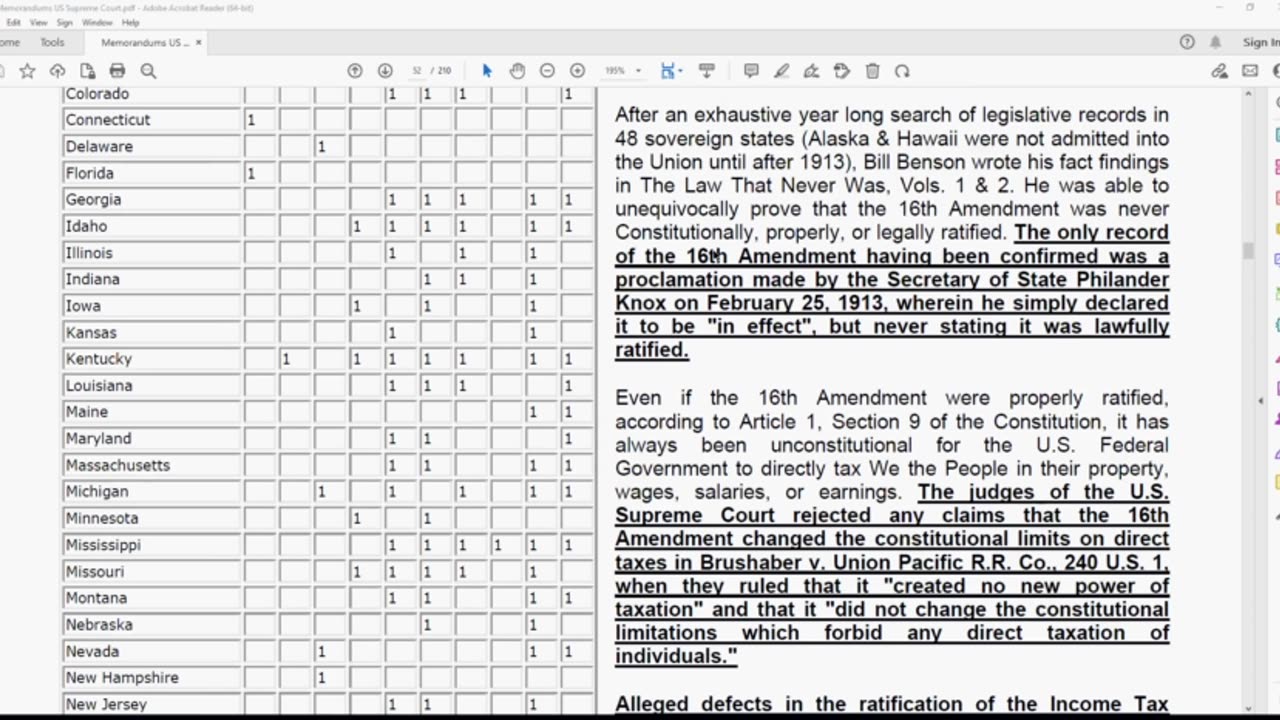Screen dimensions: 1280x720
Task: Add a sticky note comment
Action: coord(751,71)
